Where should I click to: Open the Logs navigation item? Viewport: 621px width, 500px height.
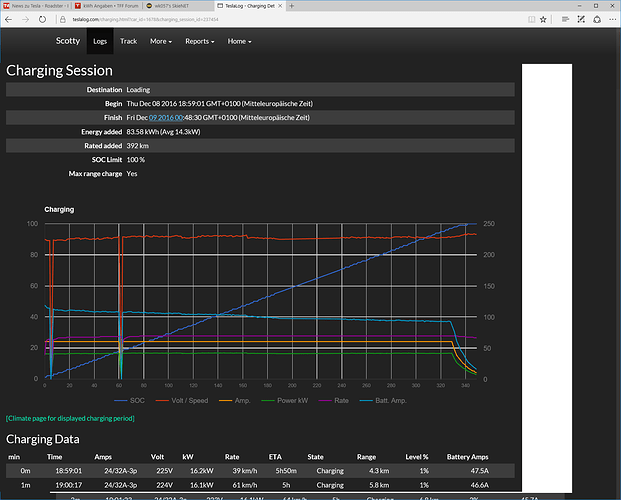click(100, 41)
